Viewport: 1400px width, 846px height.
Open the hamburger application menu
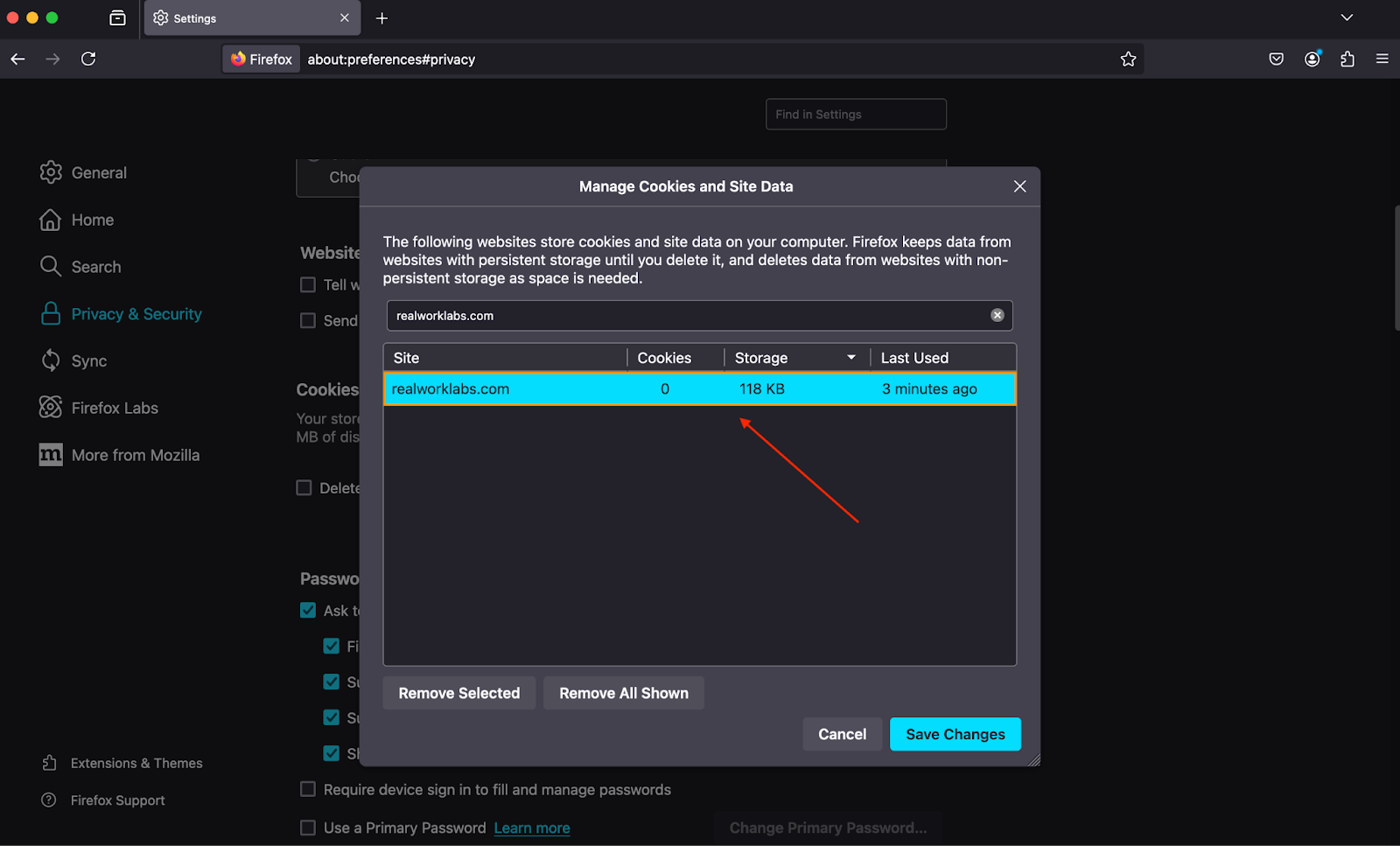(1382, 59)
